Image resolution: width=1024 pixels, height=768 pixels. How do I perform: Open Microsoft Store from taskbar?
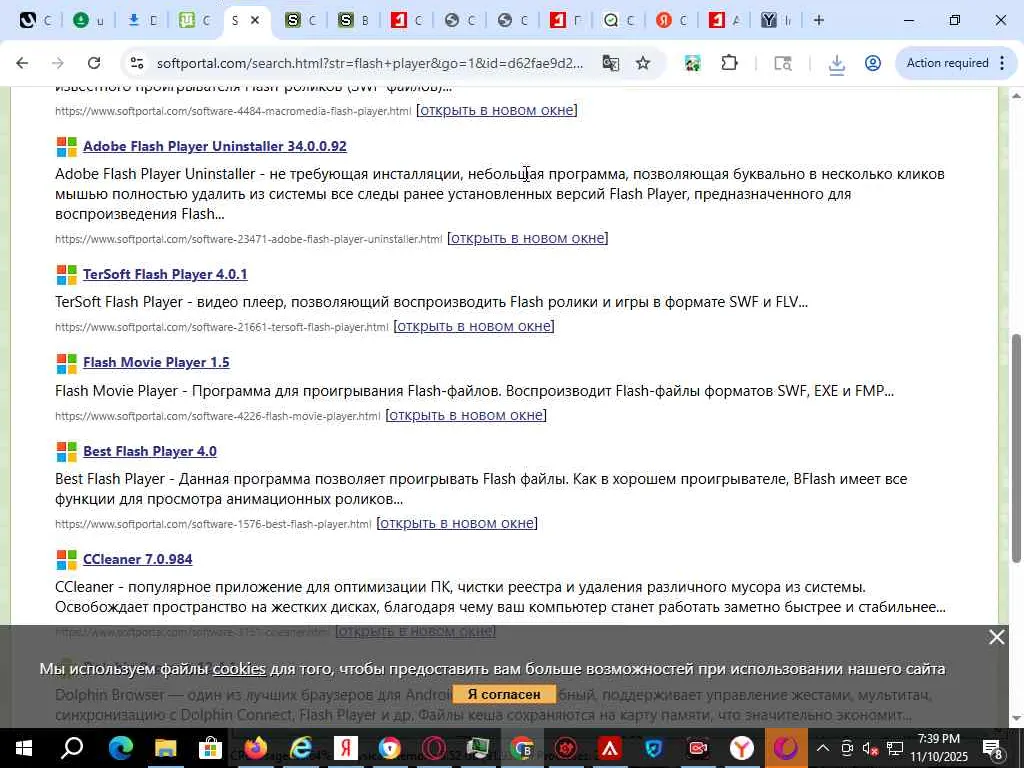pos(210,748)
